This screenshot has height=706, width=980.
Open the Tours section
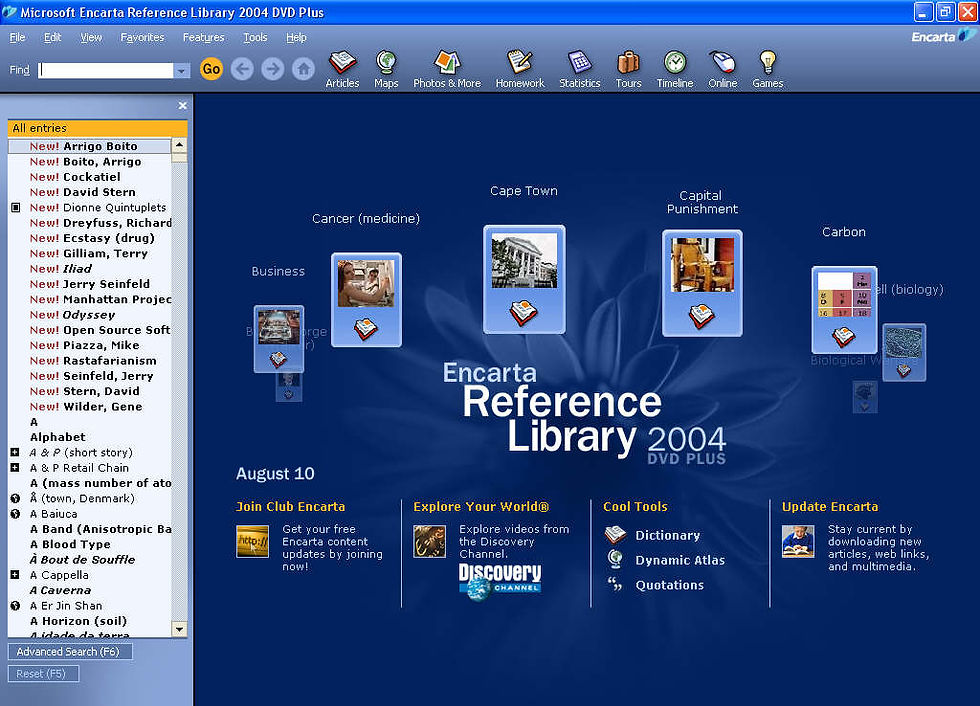tap(628, 69)
